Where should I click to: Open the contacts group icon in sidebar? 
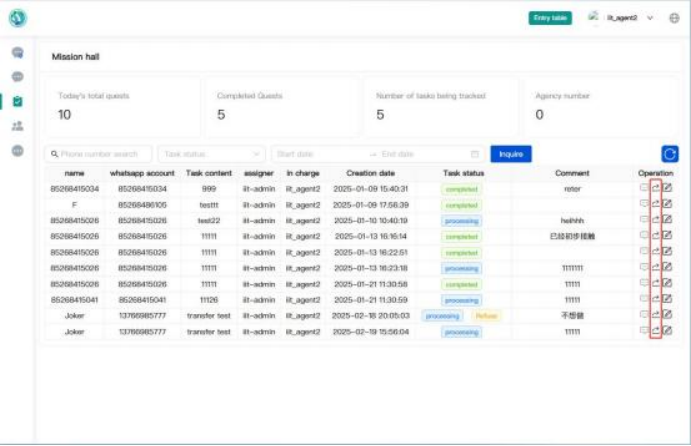(x=18, y=126)
